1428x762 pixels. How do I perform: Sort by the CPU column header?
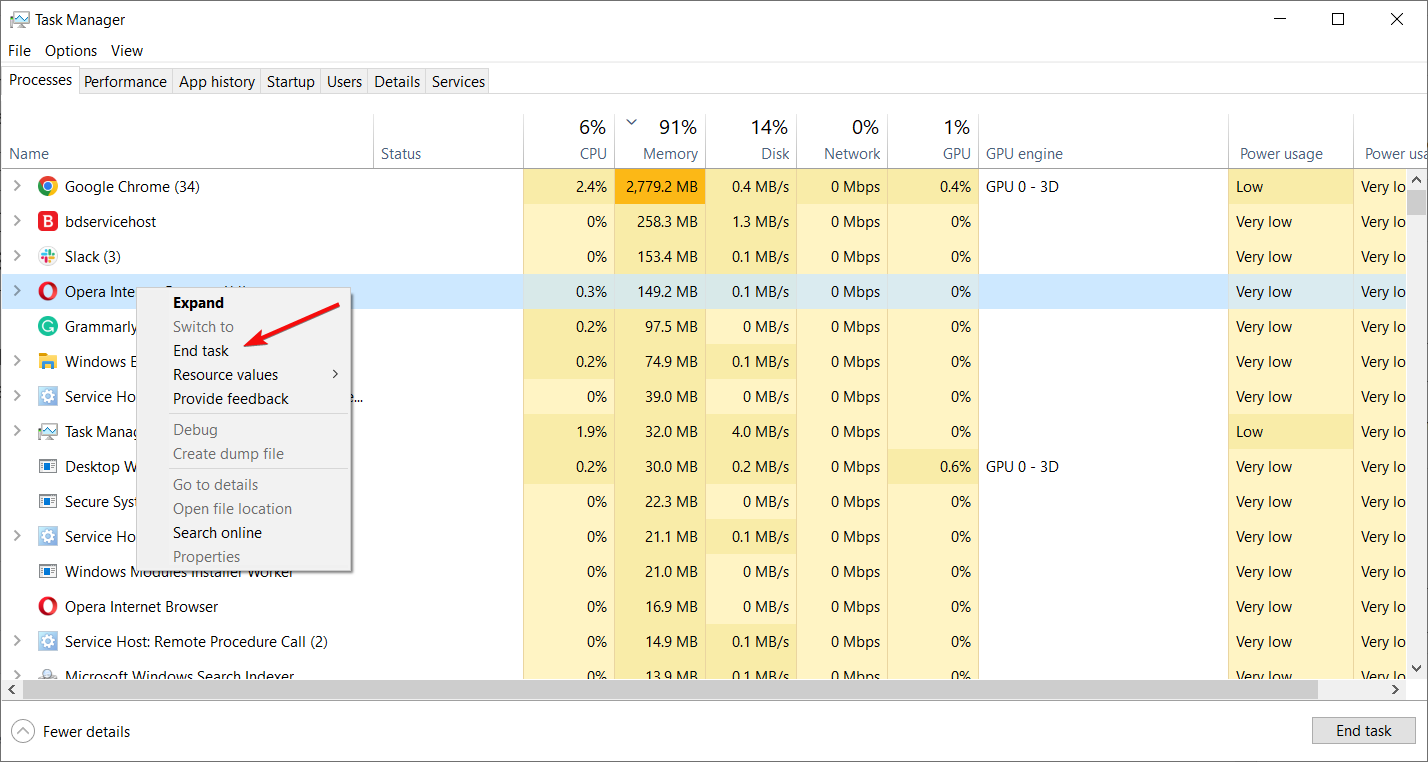point(569,141)
